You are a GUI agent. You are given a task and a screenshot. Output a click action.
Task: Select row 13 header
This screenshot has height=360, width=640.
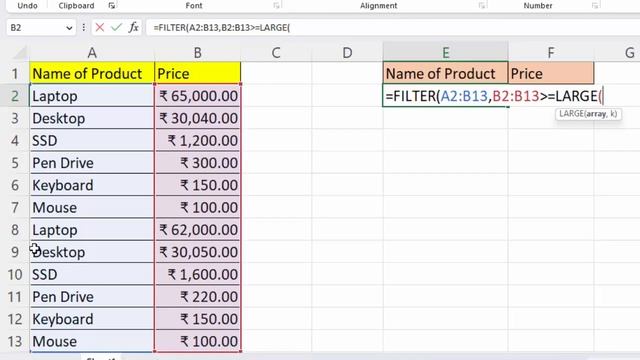click(15, 341)
